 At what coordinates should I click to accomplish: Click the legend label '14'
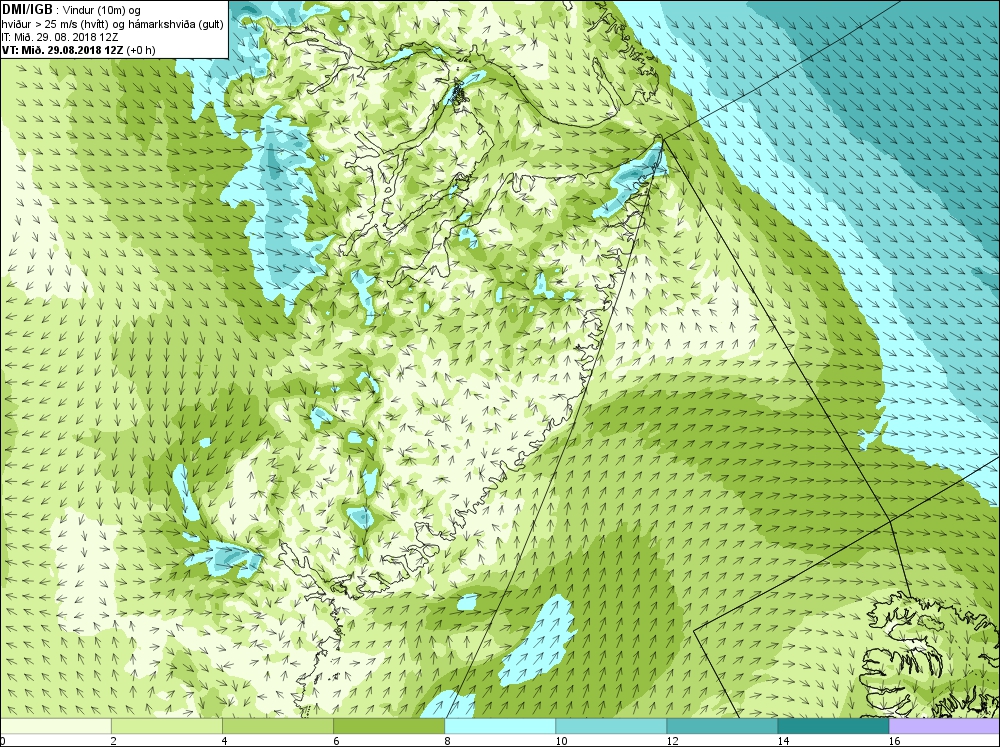point(783,741)
